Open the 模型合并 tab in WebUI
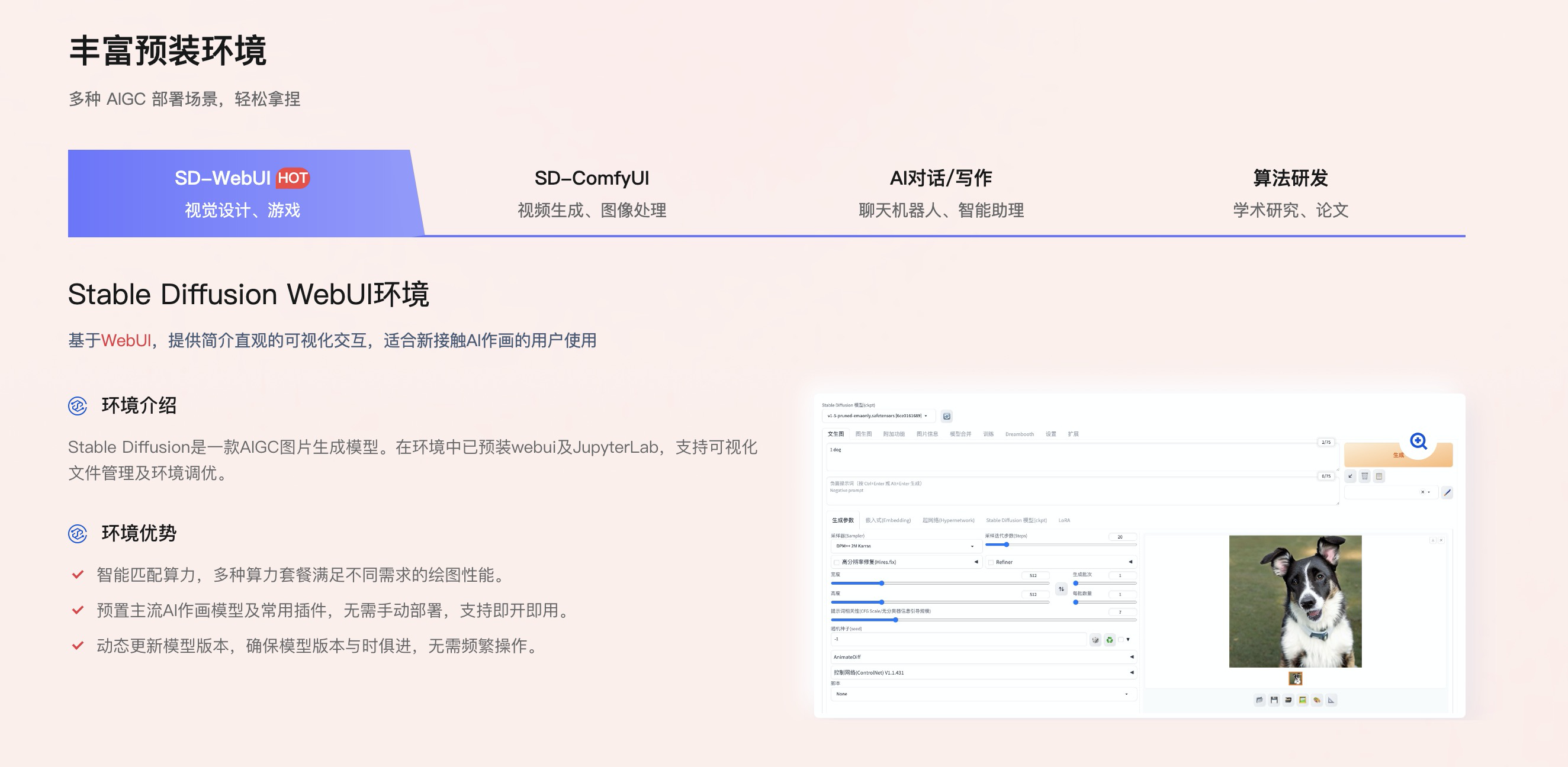The image size is (1568, 767). 960,434
